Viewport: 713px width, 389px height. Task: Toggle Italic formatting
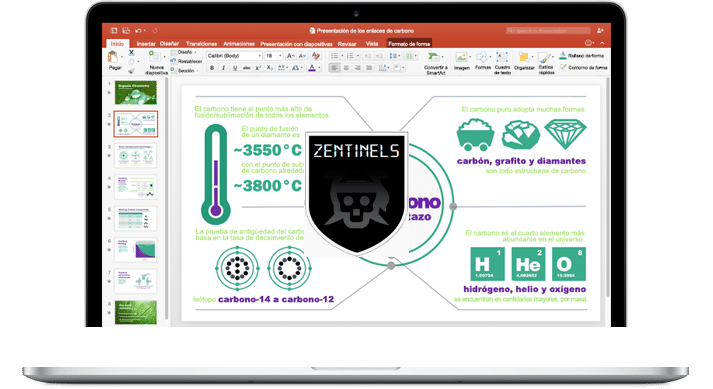tap(223, 68)
